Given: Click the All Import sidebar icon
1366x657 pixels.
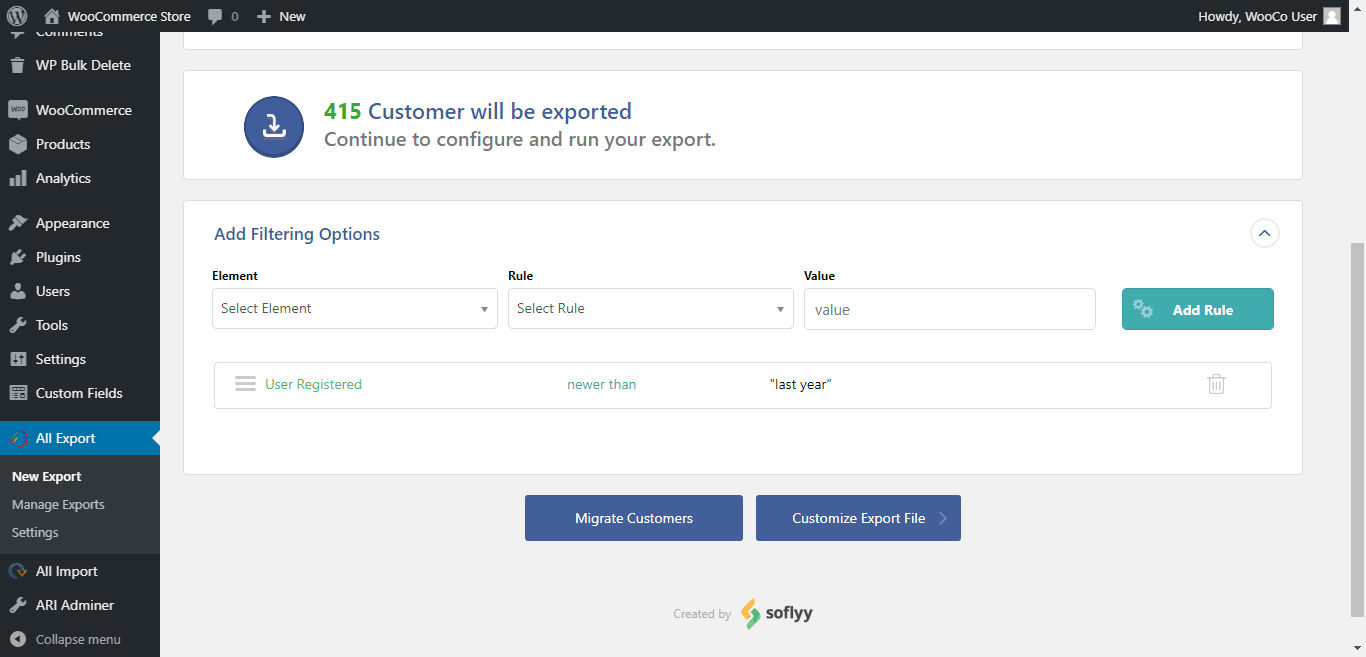Looking at the screenshot, I should click(17, 571).
